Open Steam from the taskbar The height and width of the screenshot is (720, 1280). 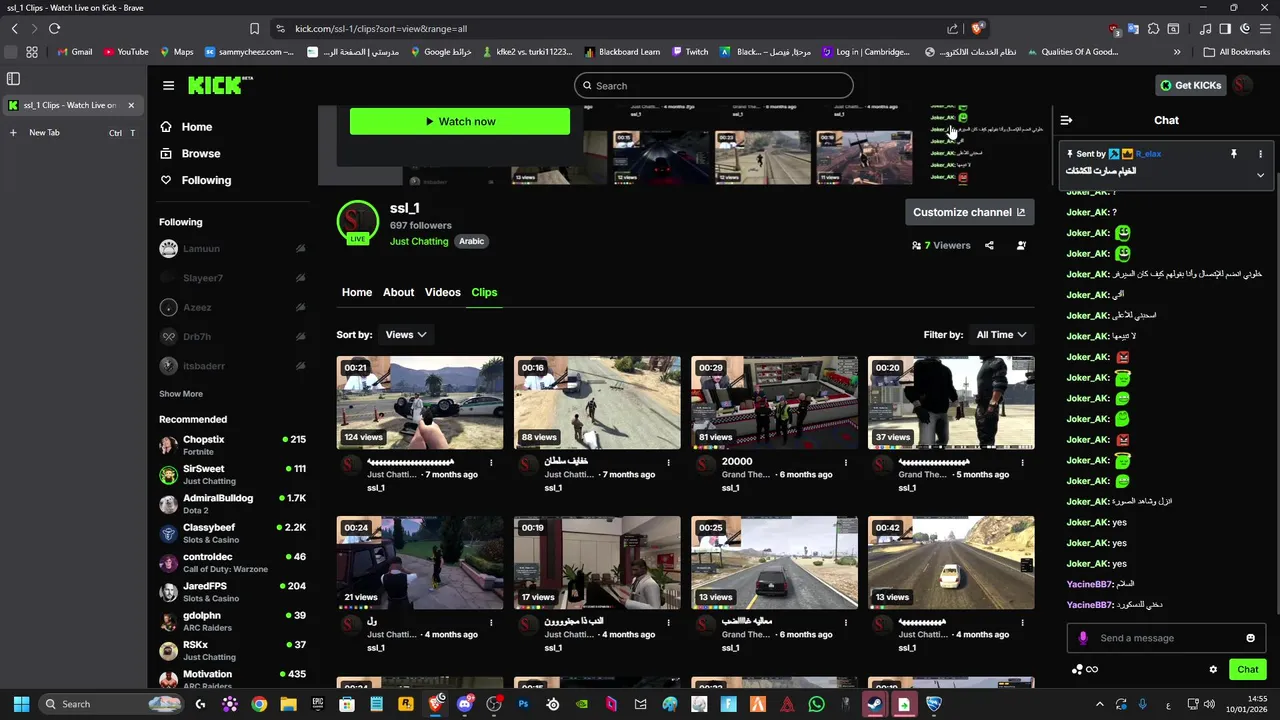(875, 704)
